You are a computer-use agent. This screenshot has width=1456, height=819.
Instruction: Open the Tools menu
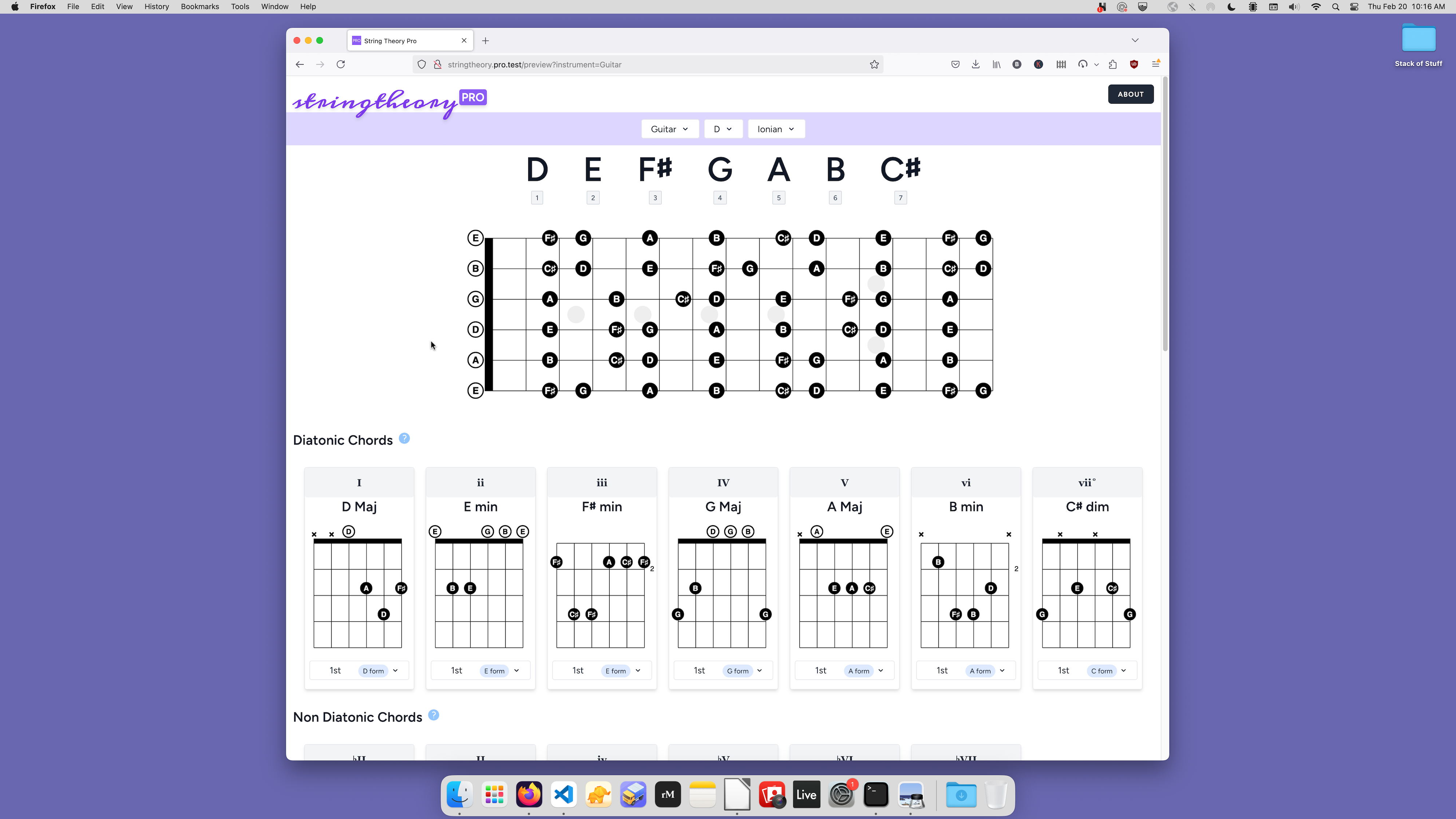click(x=240, y=7)
